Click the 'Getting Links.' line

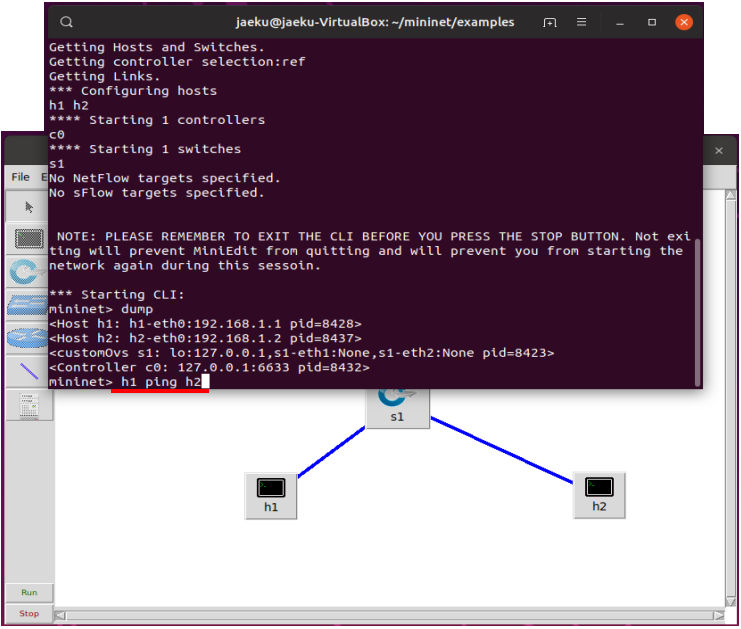(104, 77)
